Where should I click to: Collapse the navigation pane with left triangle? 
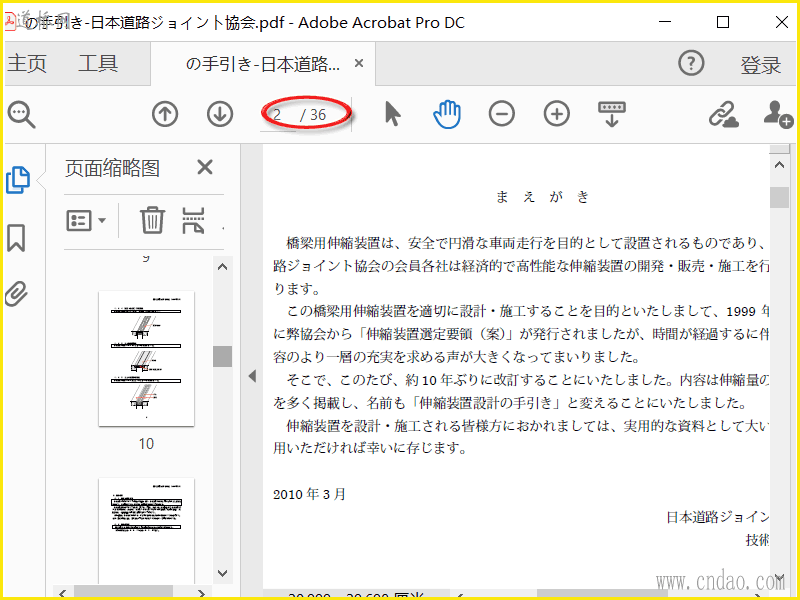pos(252,376)
